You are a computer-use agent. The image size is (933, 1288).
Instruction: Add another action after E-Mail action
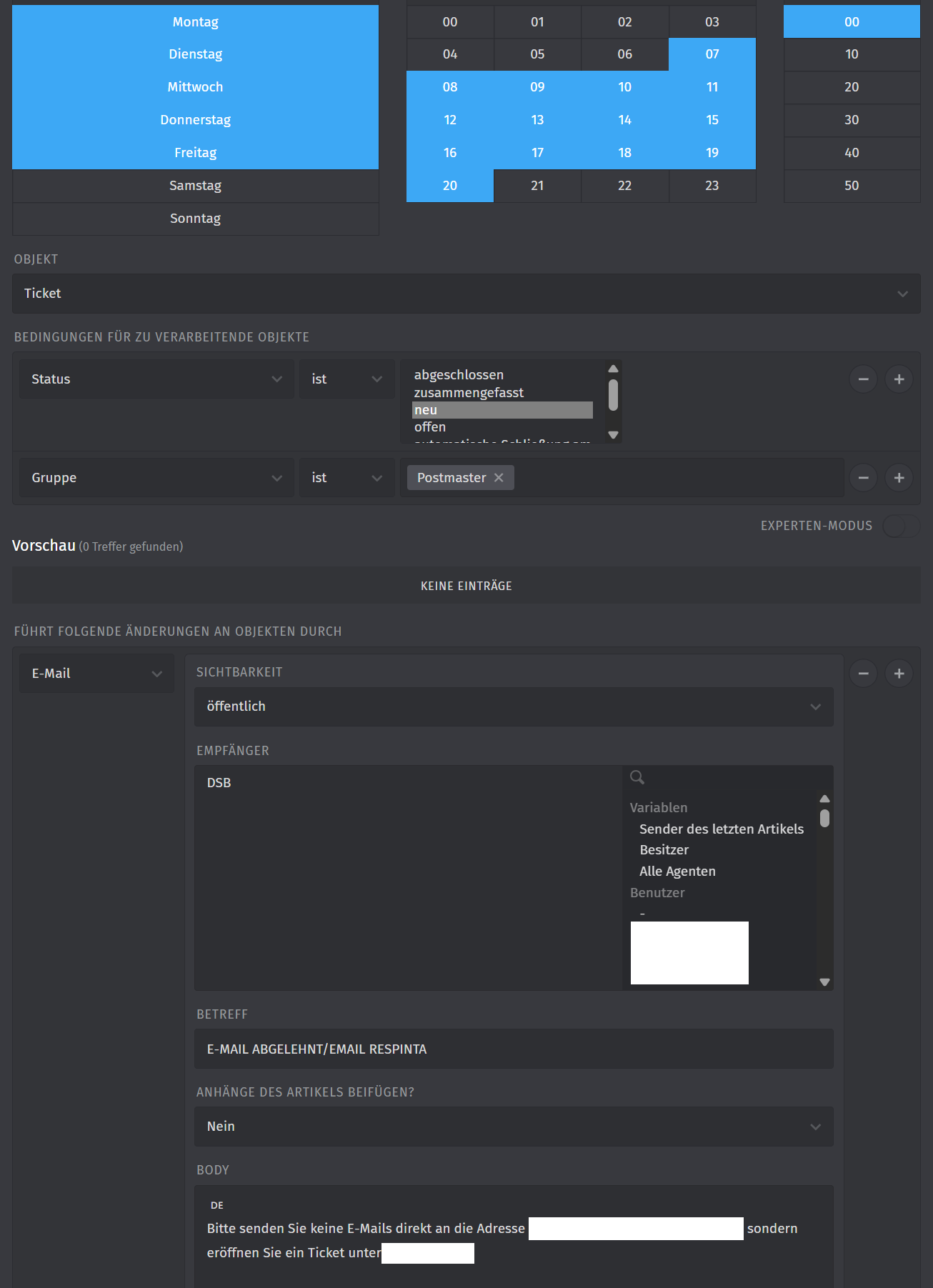[899, 674]
